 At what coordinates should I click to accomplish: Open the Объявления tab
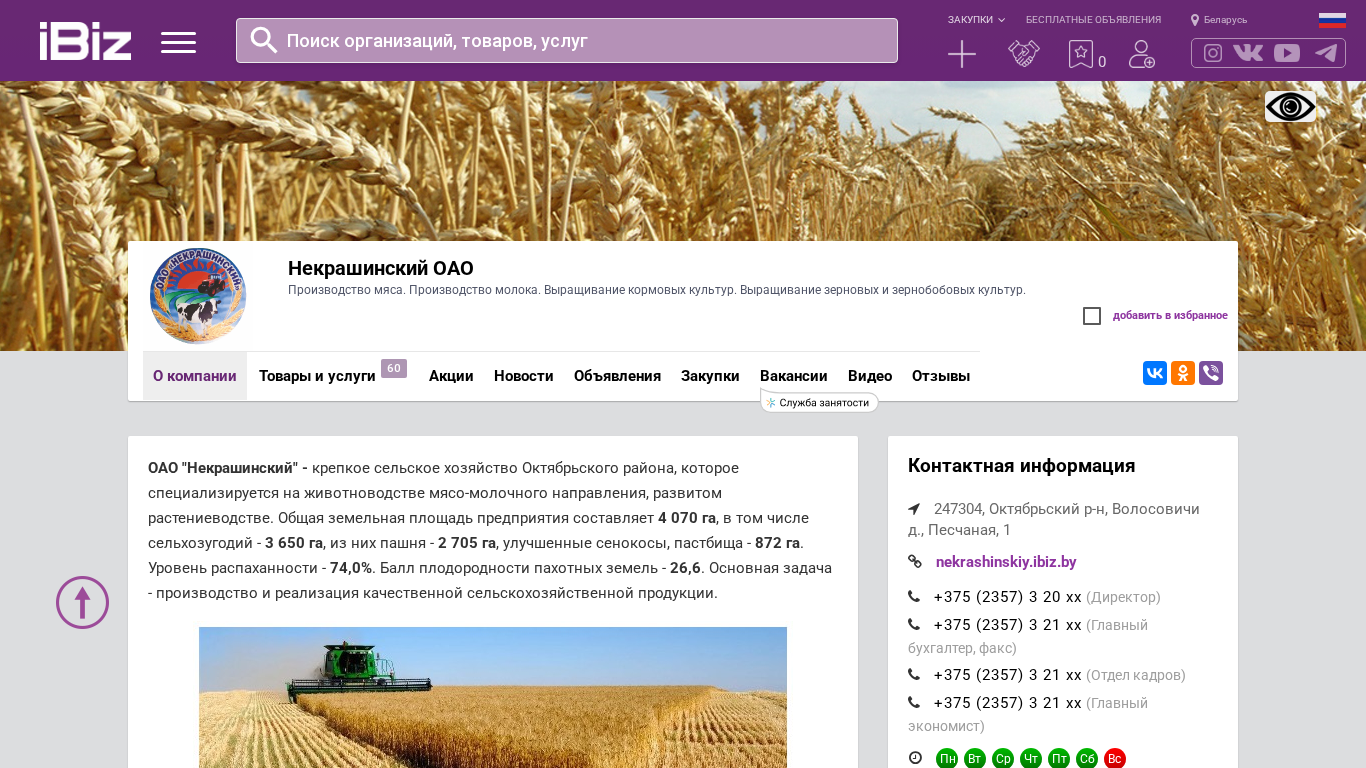617,376
